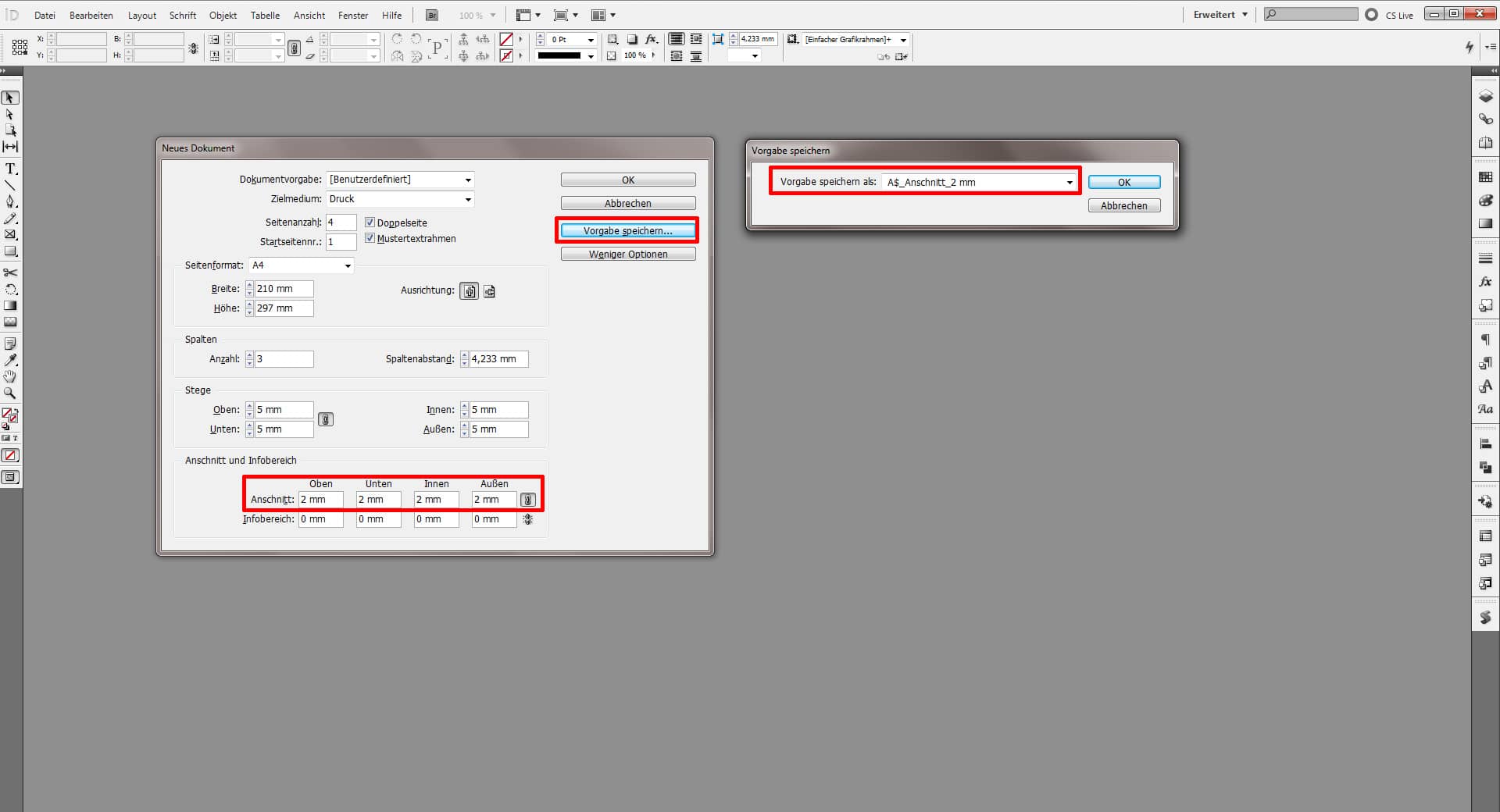Screen dimensions: 1500x812
Task: Open the Links panel chain icon
Action: pyautogui.click(x=1485, y=119)
